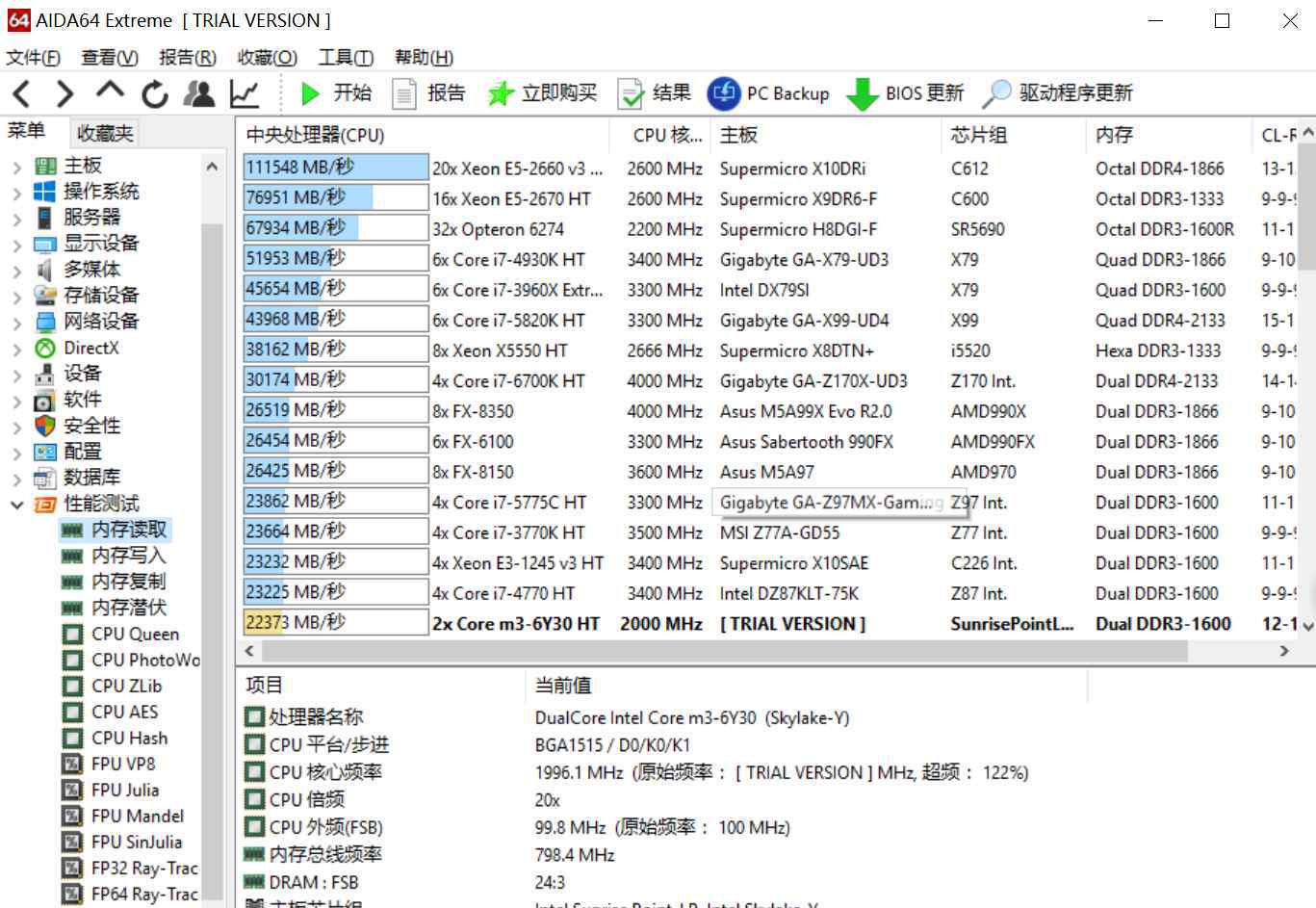Expand the 操作系统 tree node
This screenshot has width=1316, height=908.
(16, 193)
